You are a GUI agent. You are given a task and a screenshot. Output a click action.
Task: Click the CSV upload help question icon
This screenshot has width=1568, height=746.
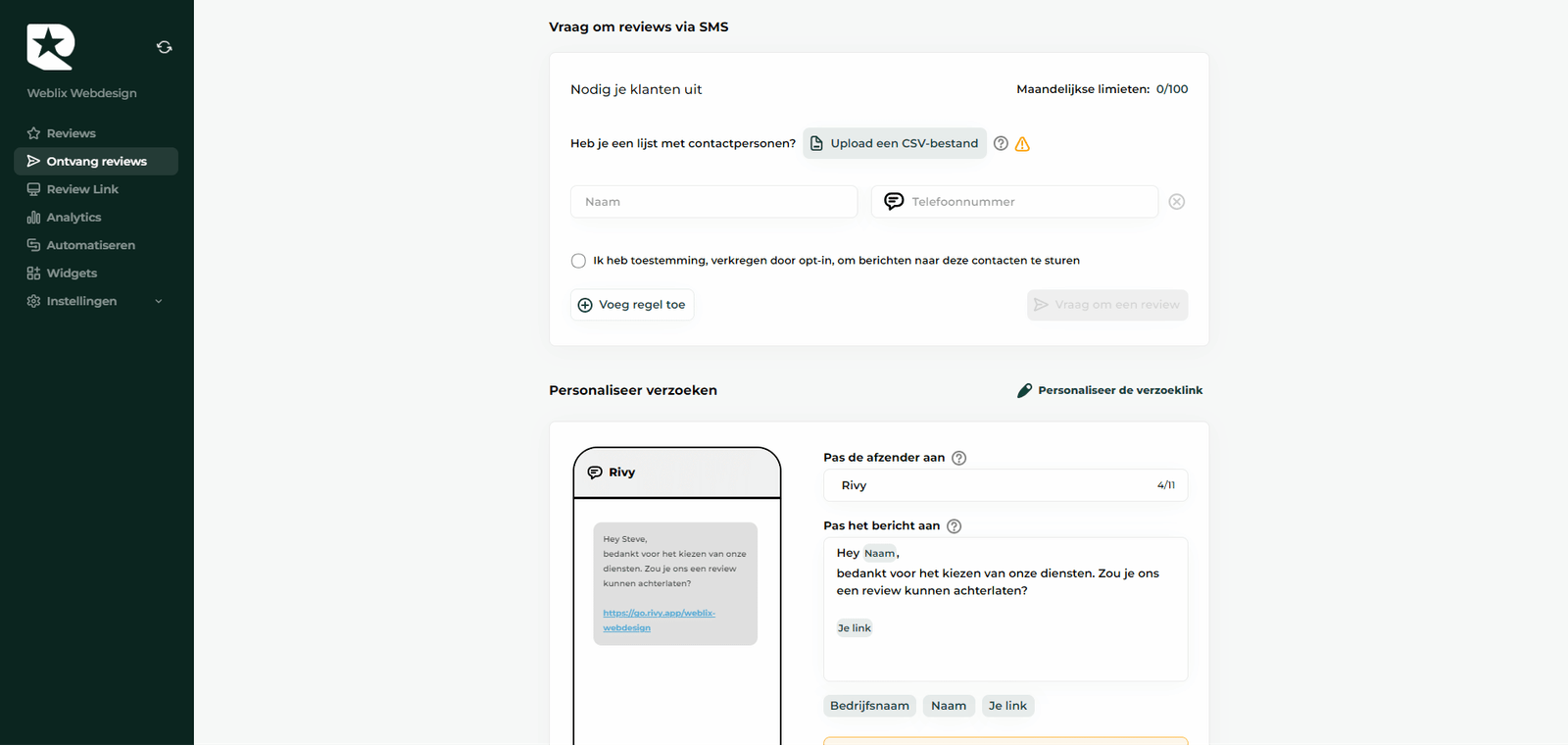(x=1001, y=143)
